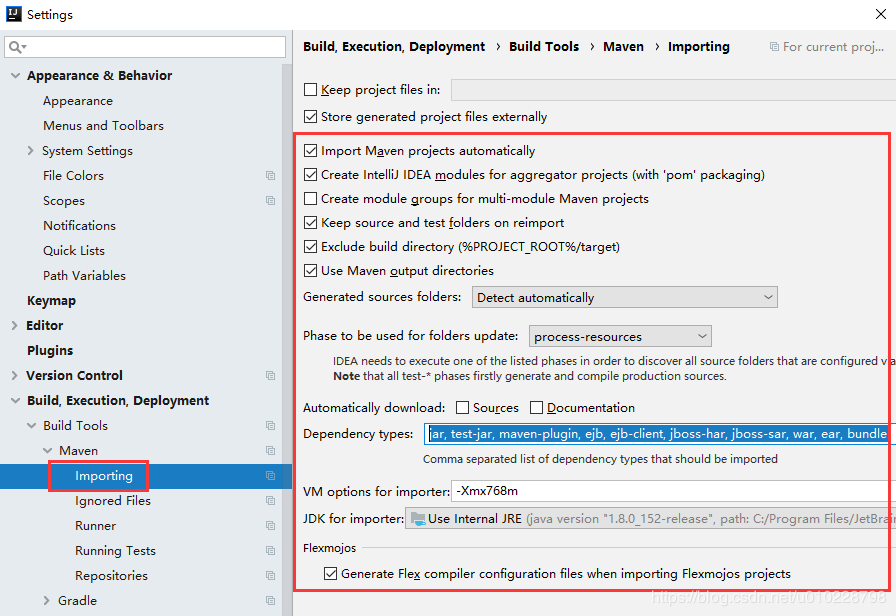The image size is (896, 616).
Task: Expand Version Control section
Action: click(15, 375)
